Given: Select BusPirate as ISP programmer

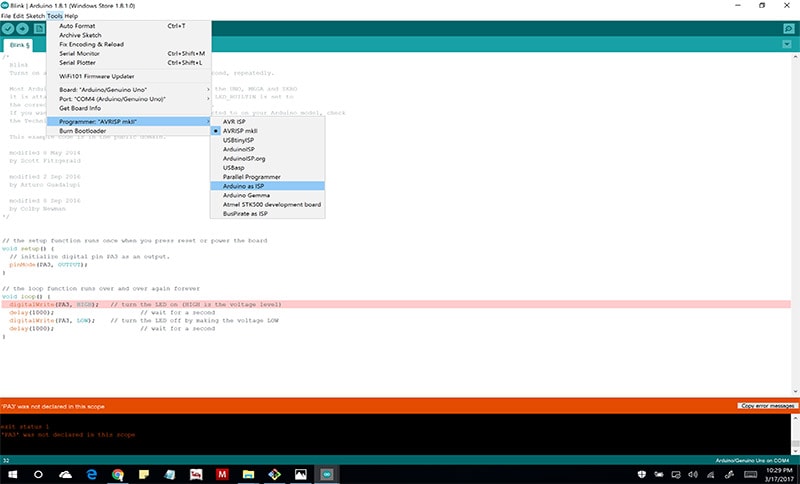Looking at the screenshot, I should [x=267, y=213].
